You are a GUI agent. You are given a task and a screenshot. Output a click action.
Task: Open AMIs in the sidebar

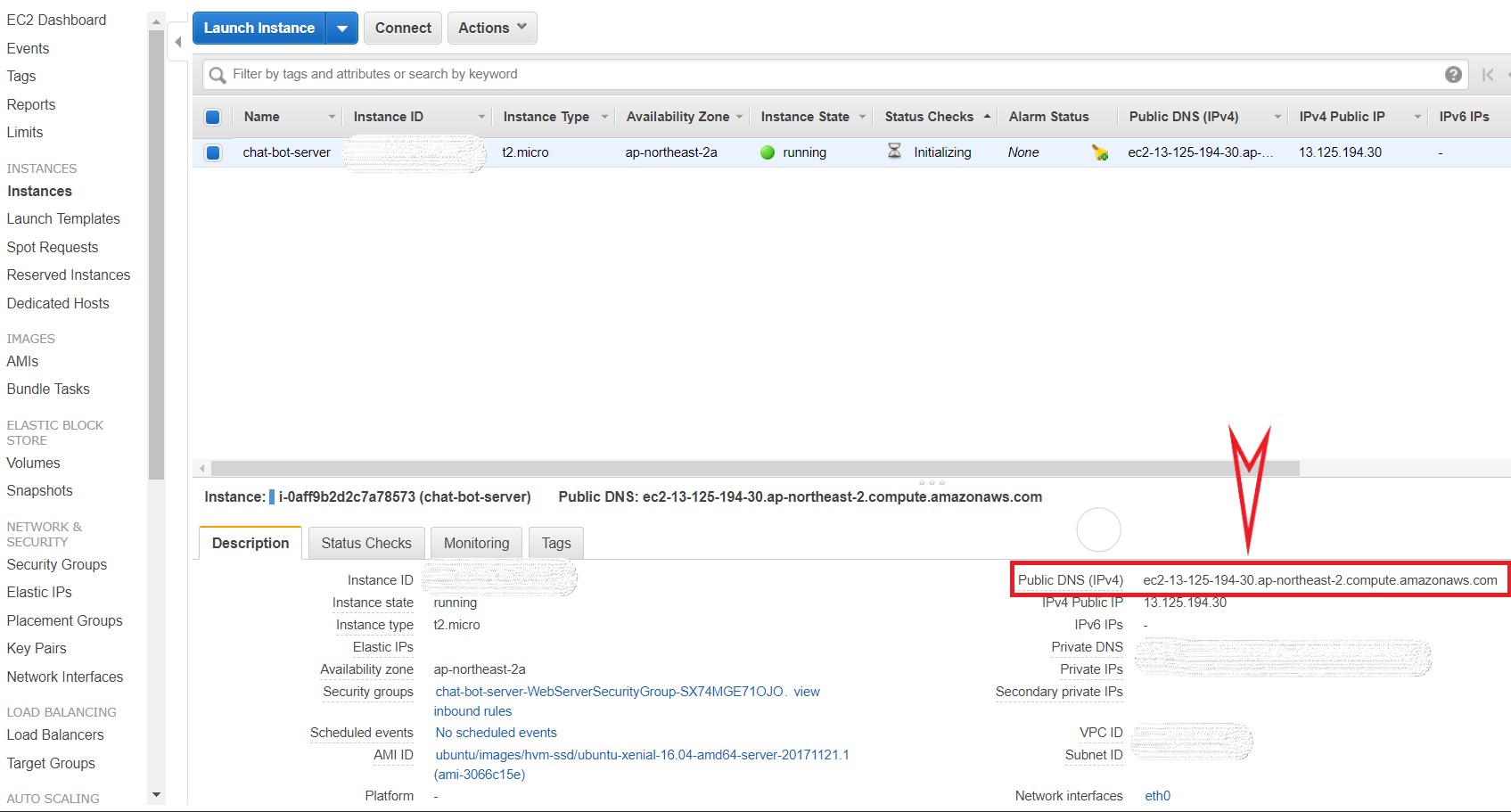coord(22,361)
